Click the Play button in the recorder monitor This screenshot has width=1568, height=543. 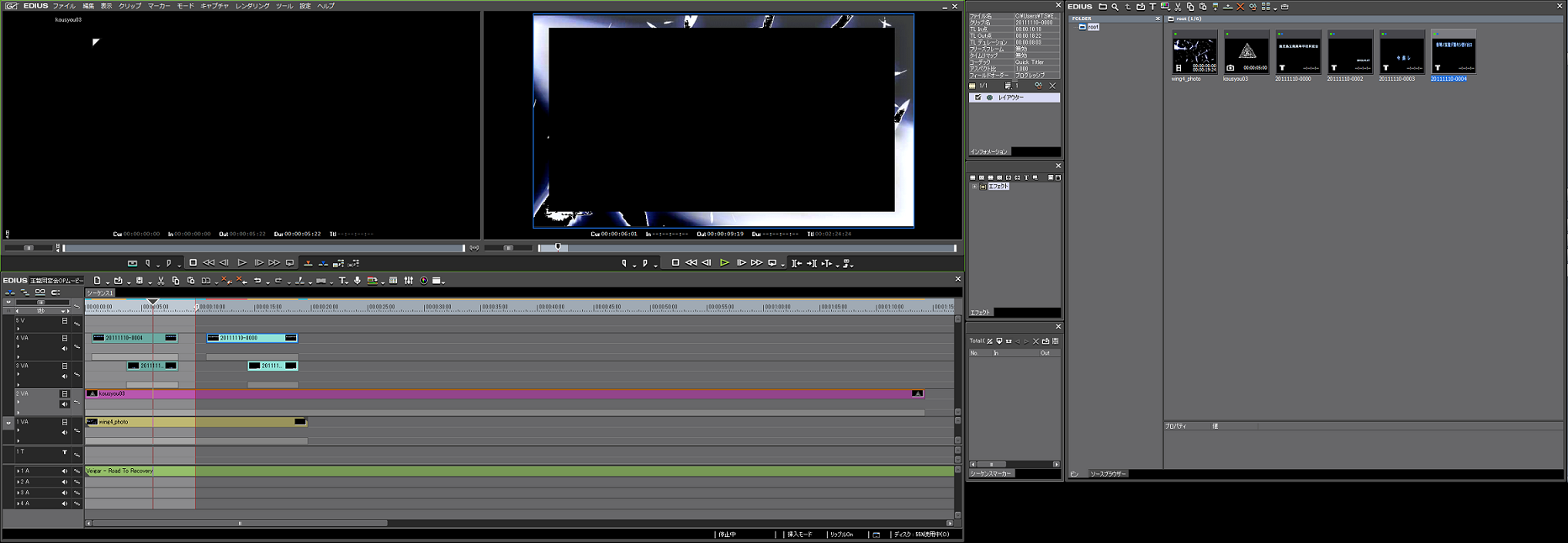point(724,263)
